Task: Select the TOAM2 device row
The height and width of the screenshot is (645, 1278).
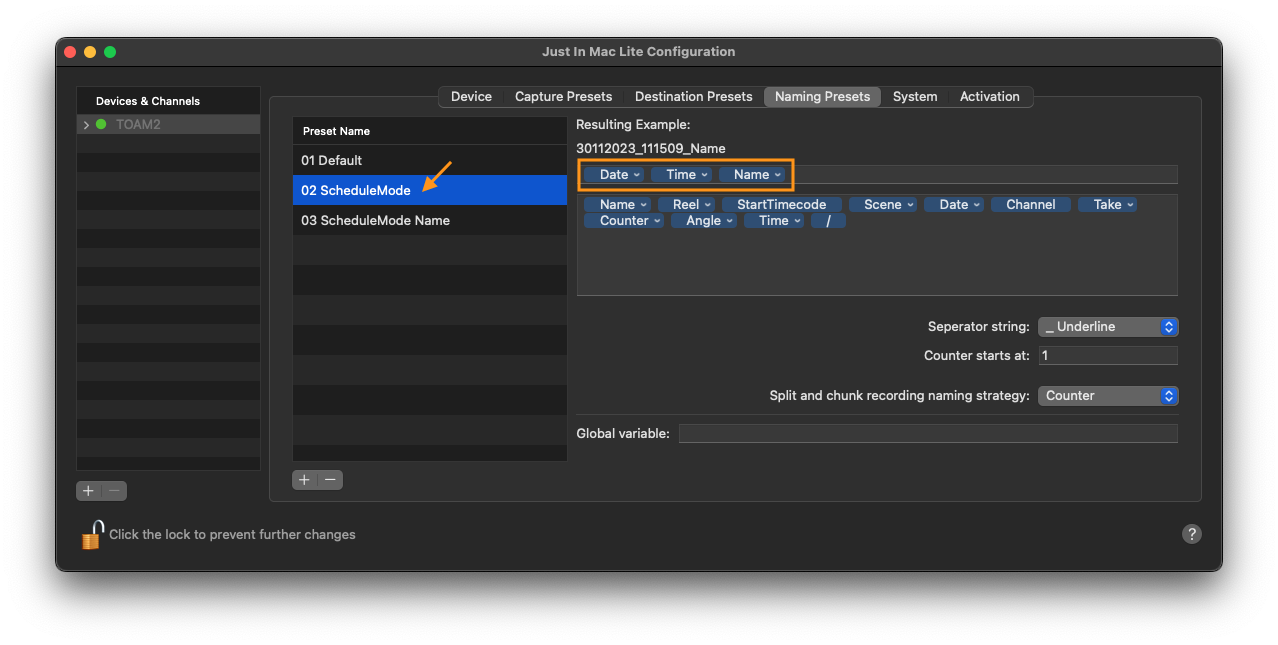Action: click(x=168, y=125)
